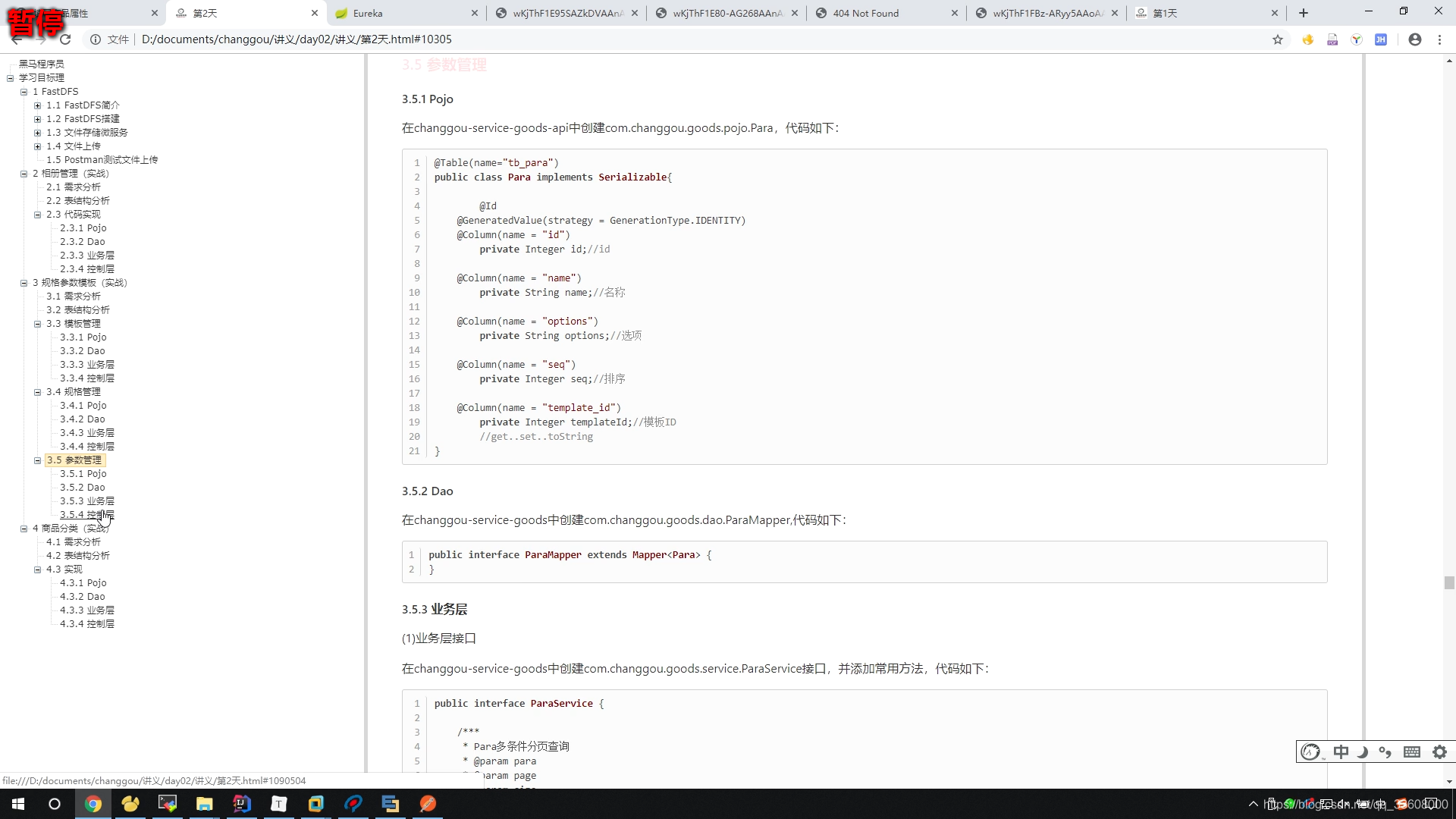Select 黑马程序员 root item
The height and width of the screenshot is (819, 1456).
[x=42, y=64]
